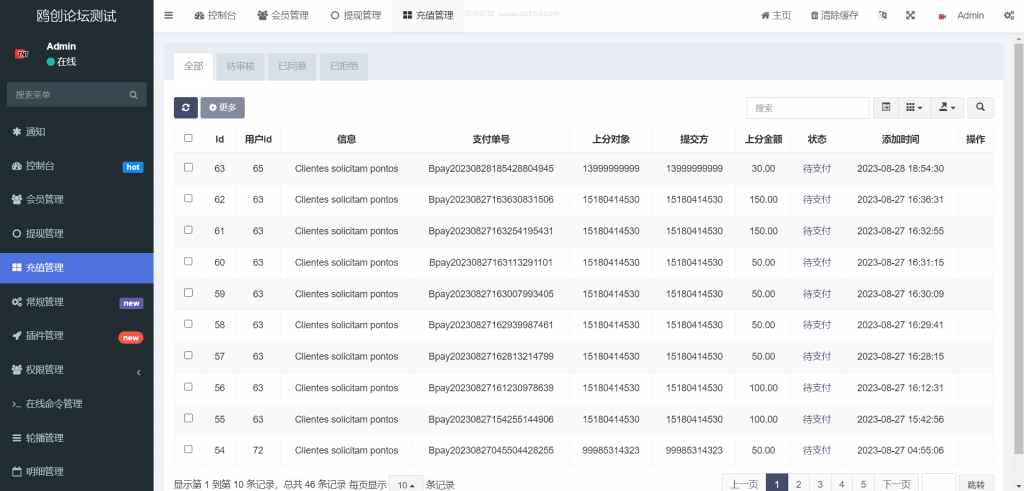The image size is (1024, 491).
Task: Check the checkbox for row Id 56
Action: [x=188, y=387]
